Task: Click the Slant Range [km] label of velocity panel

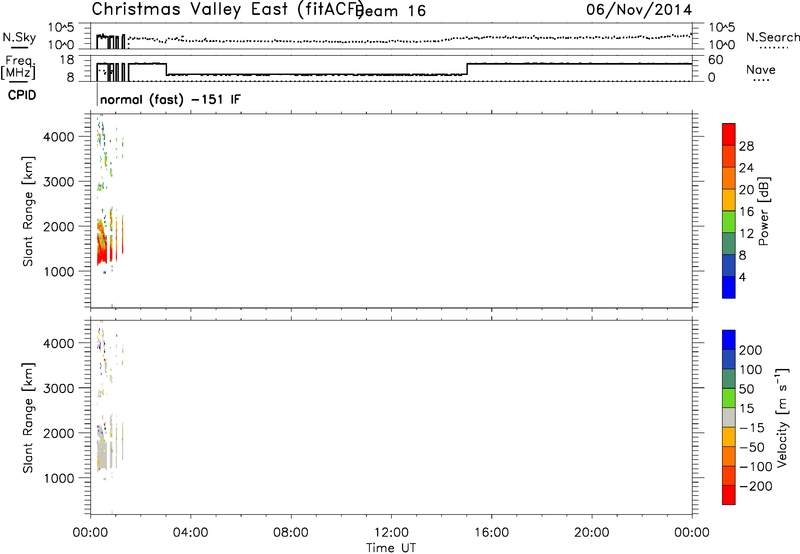Action: (x=28, y=418)
